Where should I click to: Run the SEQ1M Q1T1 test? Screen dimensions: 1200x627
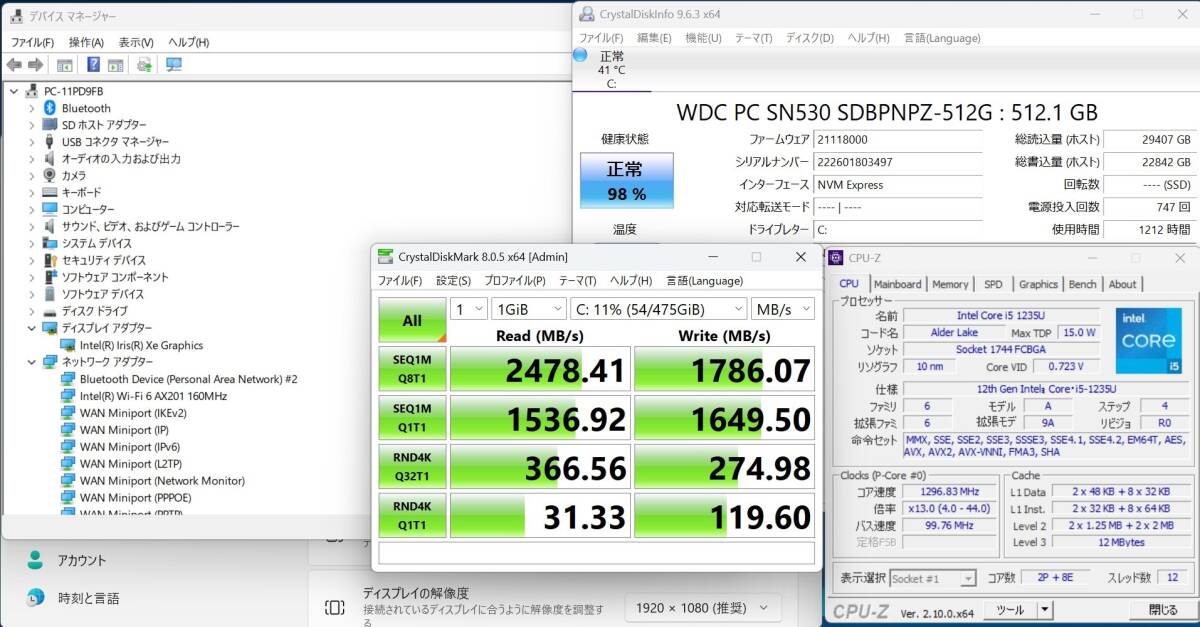[412, 418]
